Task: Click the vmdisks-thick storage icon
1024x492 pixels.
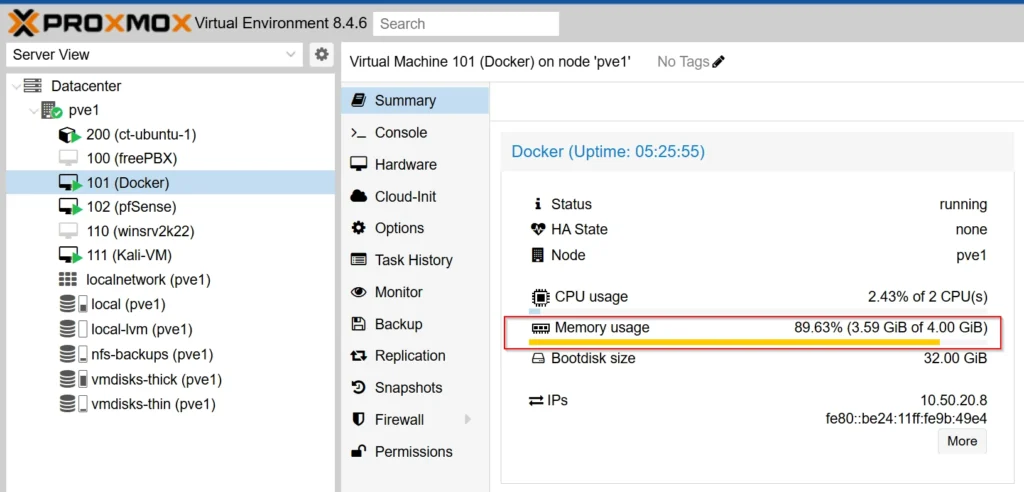Action: pos(72,379)
